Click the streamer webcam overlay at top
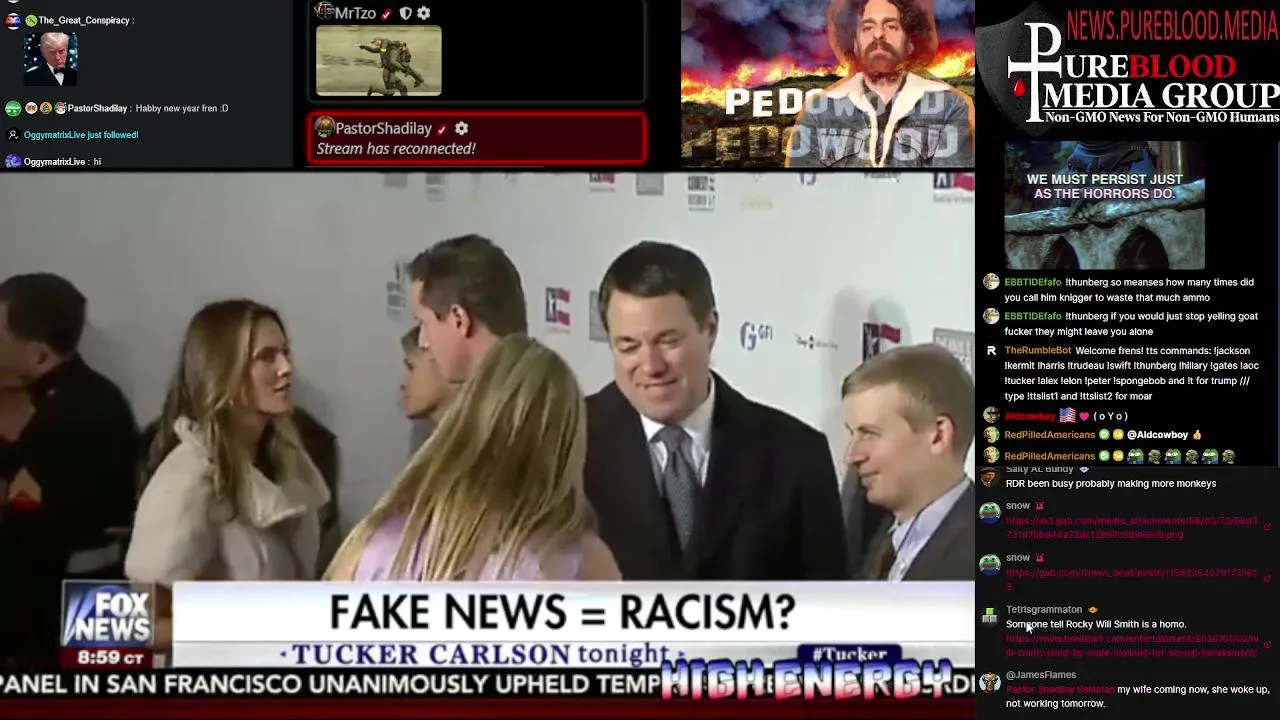Screen dimensions: 1280x720 click(x=827, y=83)
